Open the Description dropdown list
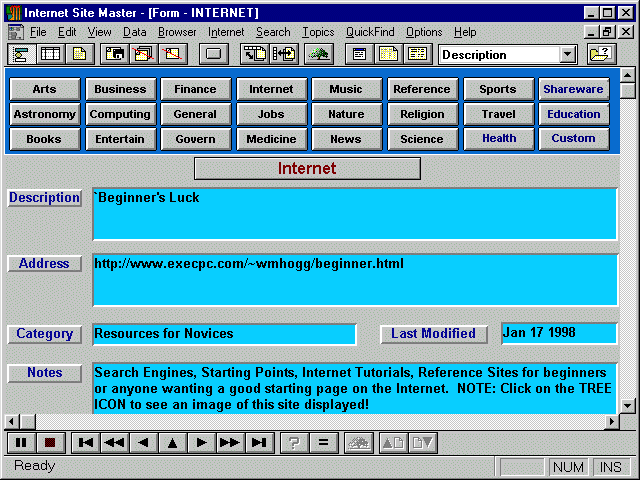 coord(568,55)
